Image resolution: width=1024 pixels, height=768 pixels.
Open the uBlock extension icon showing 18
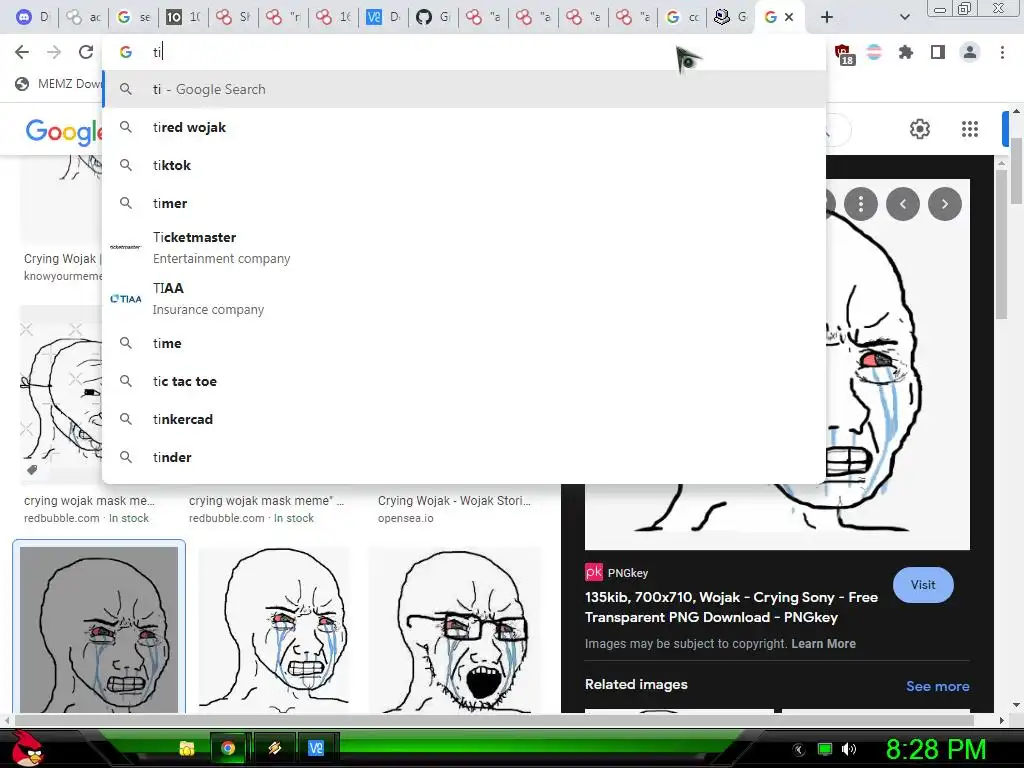point(844,54)
